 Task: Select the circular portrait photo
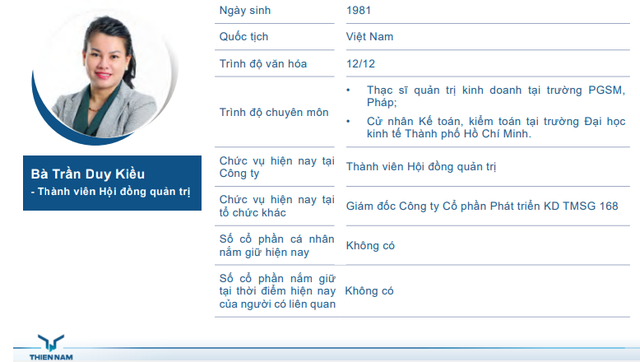tap(104, 77)
